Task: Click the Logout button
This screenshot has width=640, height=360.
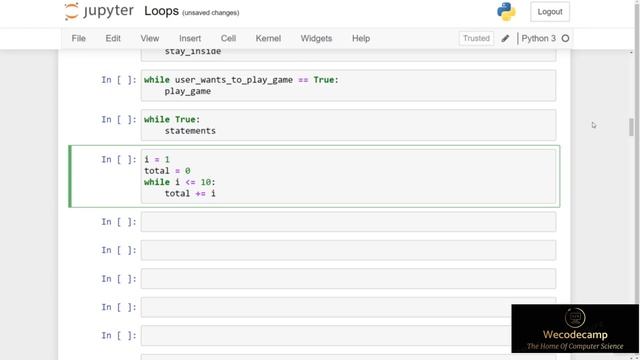Action: pos(550,12)
